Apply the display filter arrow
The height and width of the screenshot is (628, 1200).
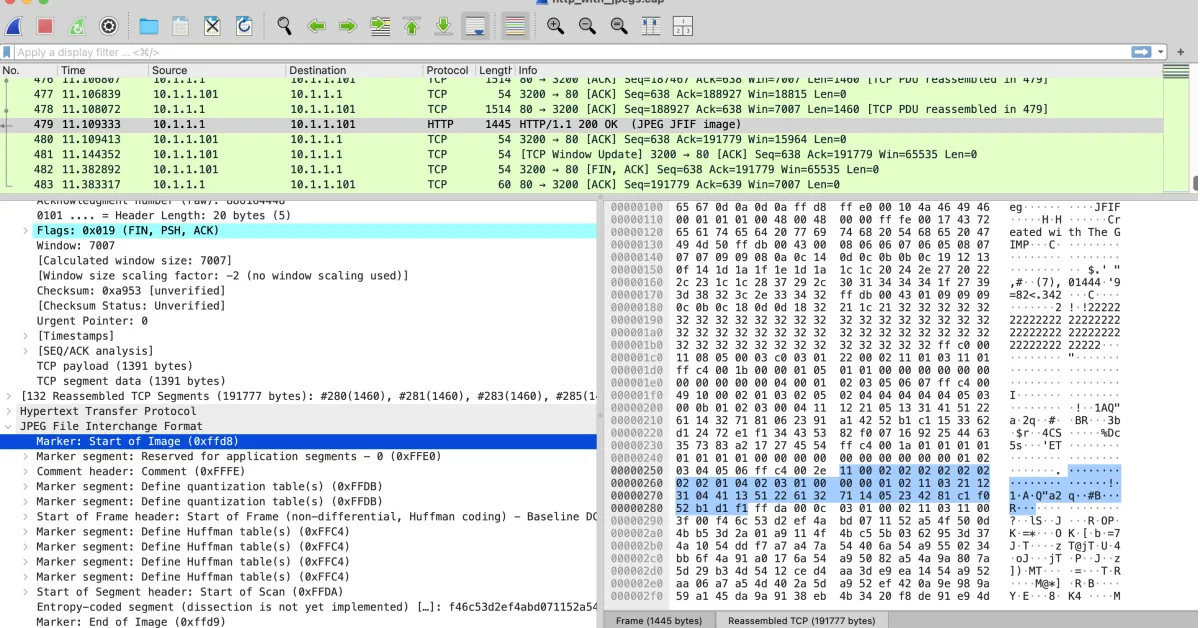1141,52
